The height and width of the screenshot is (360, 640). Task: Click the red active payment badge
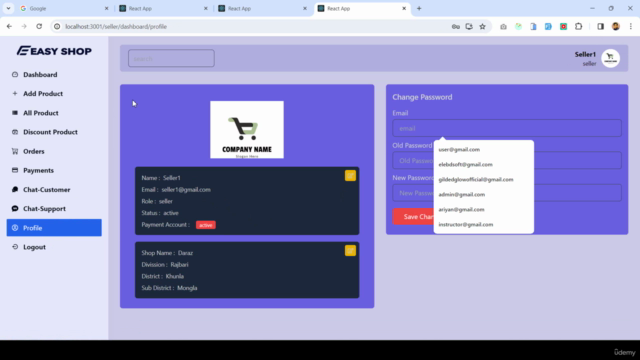(x=206, y=225)
